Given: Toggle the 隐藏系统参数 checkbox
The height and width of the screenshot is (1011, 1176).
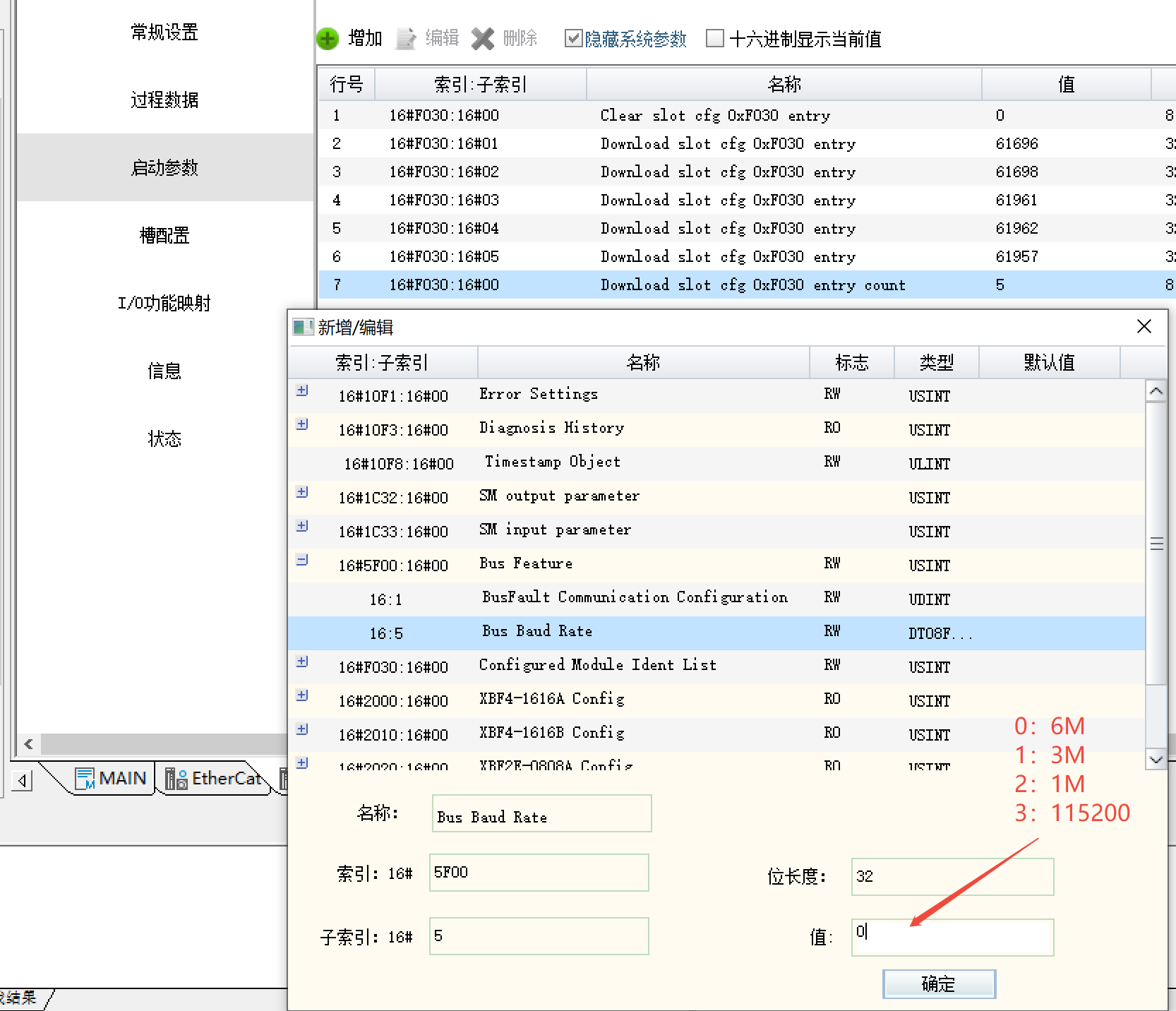Looking at the screenshot, I should [573, 38].
